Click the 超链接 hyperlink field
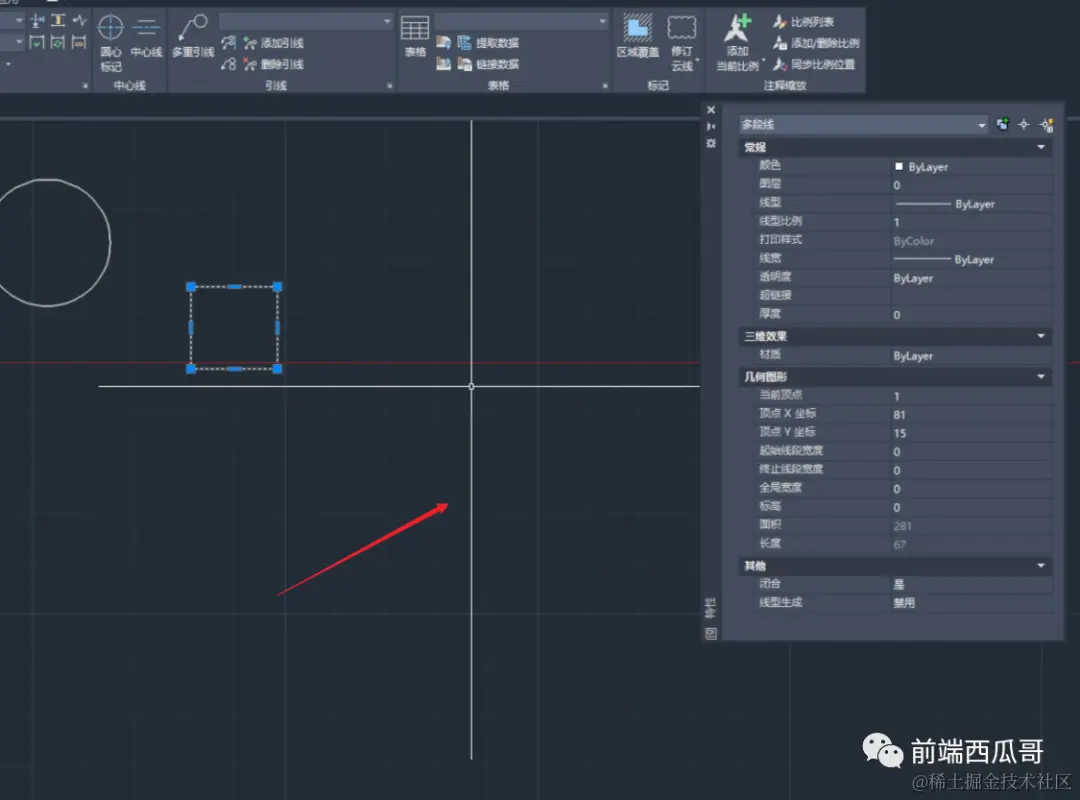 (x=971, y=296)
